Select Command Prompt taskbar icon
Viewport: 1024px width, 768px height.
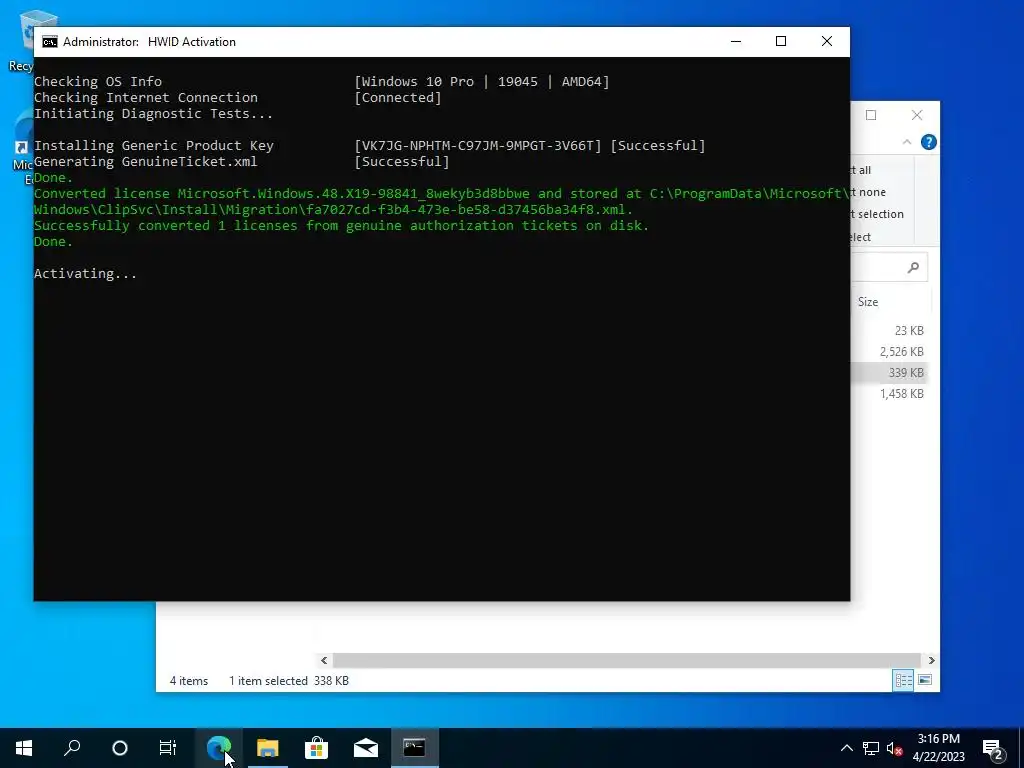414,748
